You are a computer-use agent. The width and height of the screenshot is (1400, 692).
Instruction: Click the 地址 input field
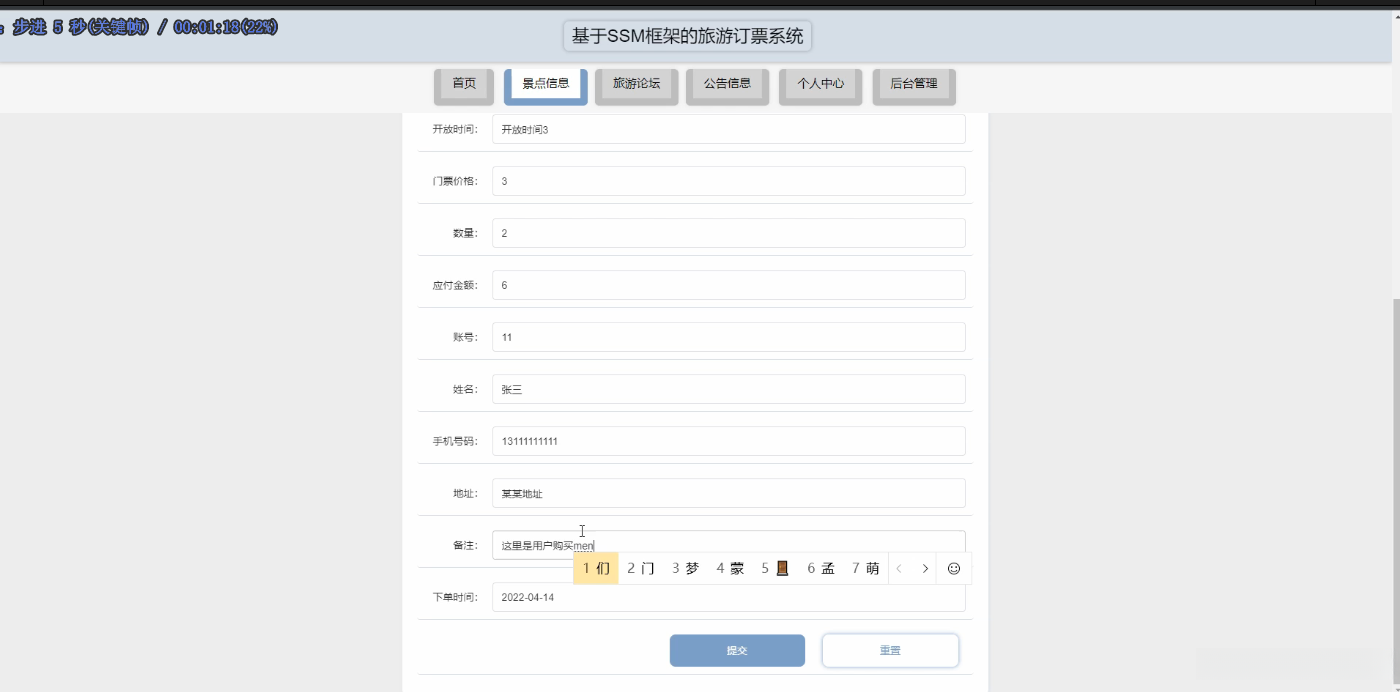(x=729, y=493)
